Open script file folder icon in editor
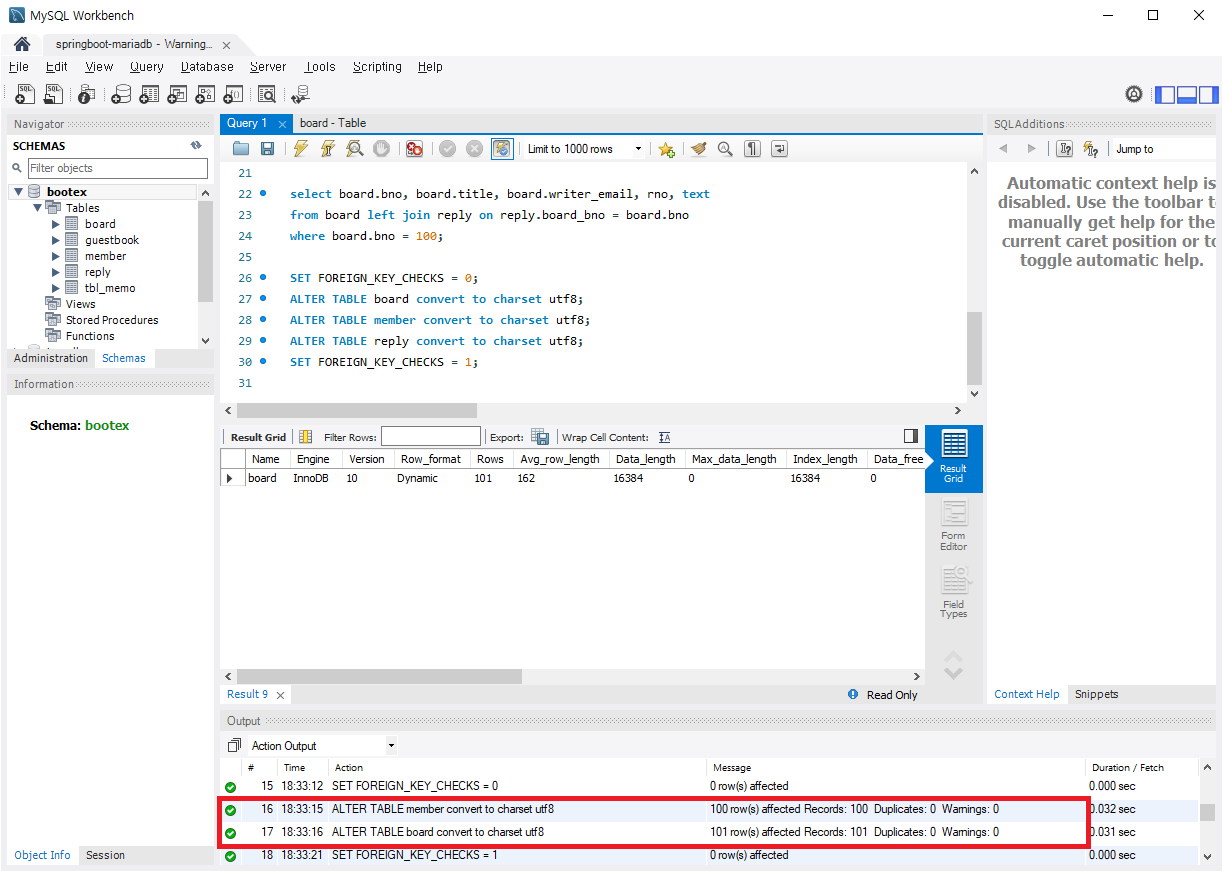The image size is (1223, 872). 241,149
